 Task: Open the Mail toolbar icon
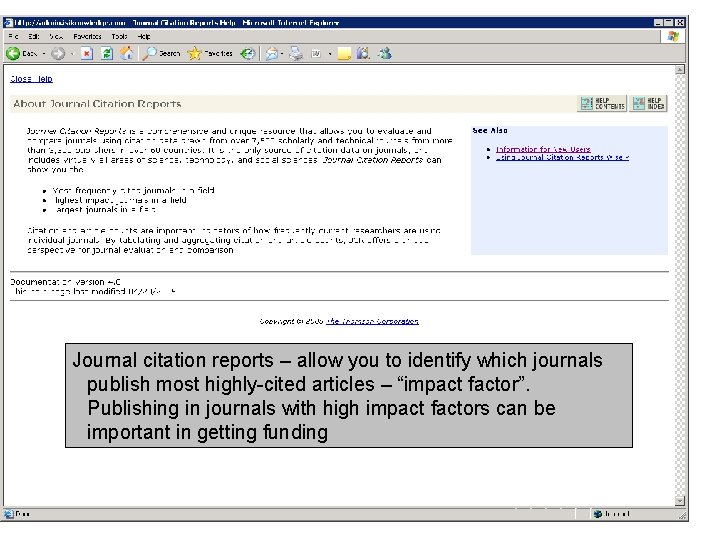click(x=272, y=54)
